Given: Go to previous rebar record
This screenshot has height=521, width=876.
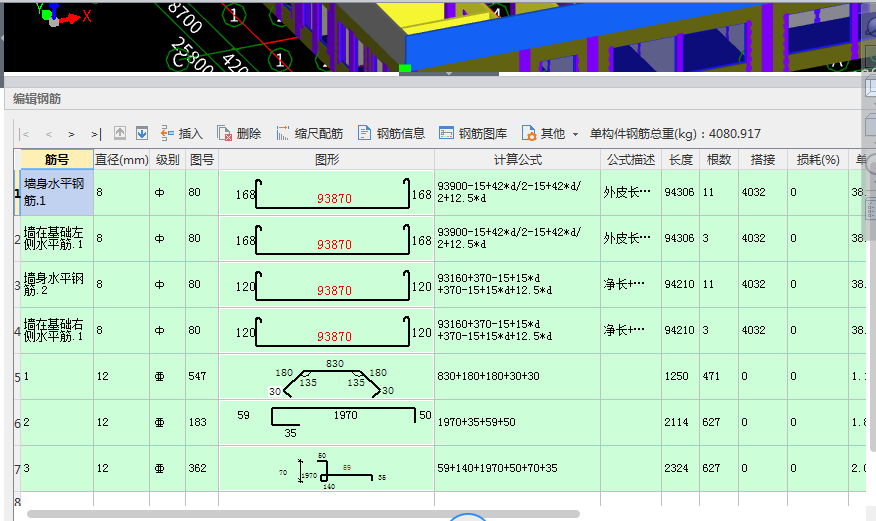Looking at the screenshot, I should coord(49,134).
